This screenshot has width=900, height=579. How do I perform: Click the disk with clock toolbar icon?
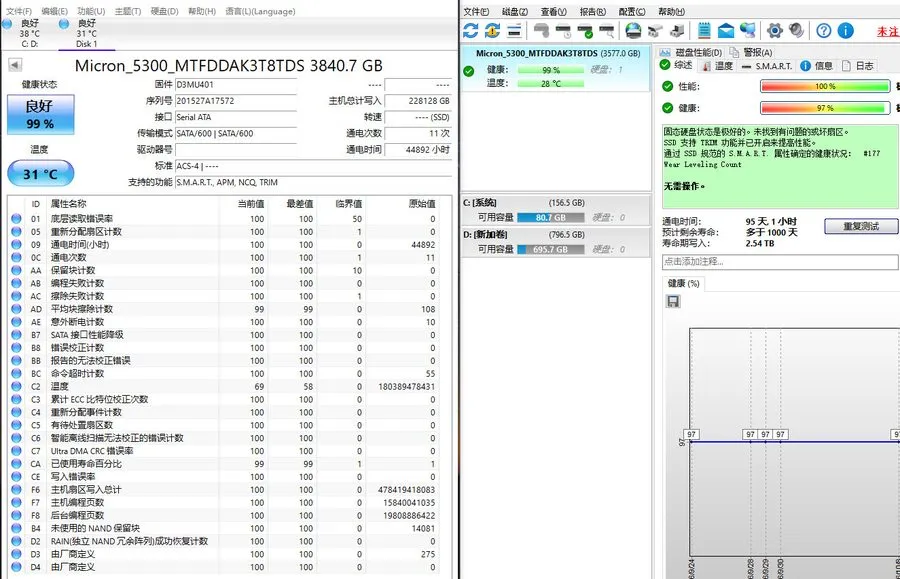click(x=563, y=30)
